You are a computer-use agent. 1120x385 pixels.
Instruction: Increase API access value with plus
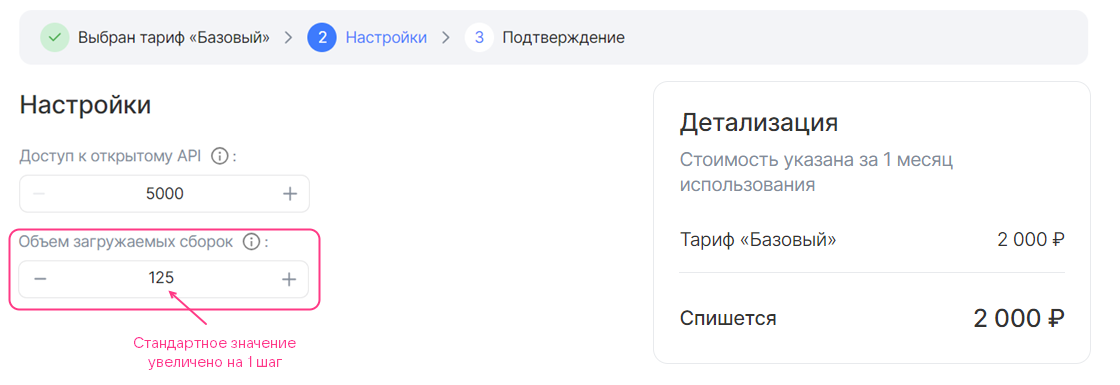coord(289,194)
